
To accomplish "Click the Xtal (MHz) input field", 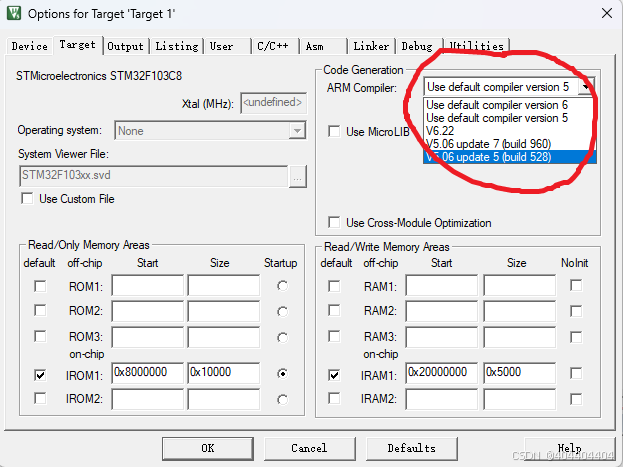I will pyautogui.click(x=273, y=103).
